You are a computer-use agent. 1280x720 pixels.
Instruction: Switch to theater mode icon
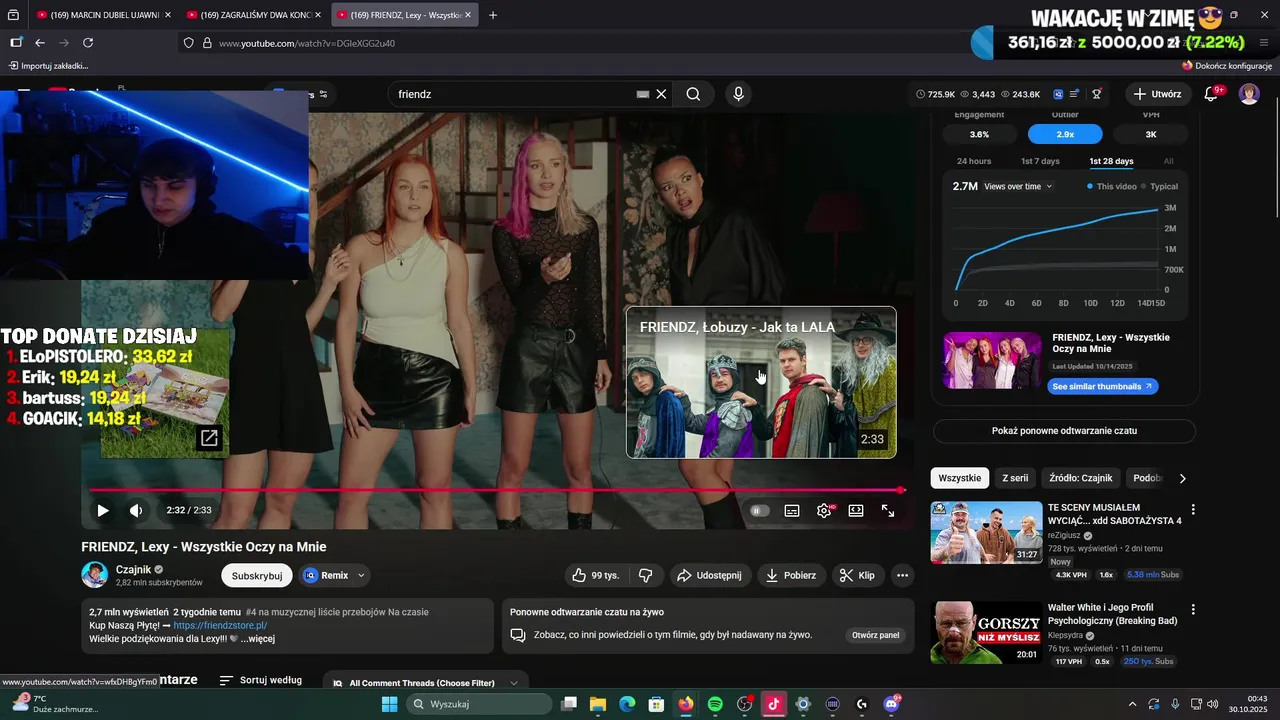click(856, 510)
